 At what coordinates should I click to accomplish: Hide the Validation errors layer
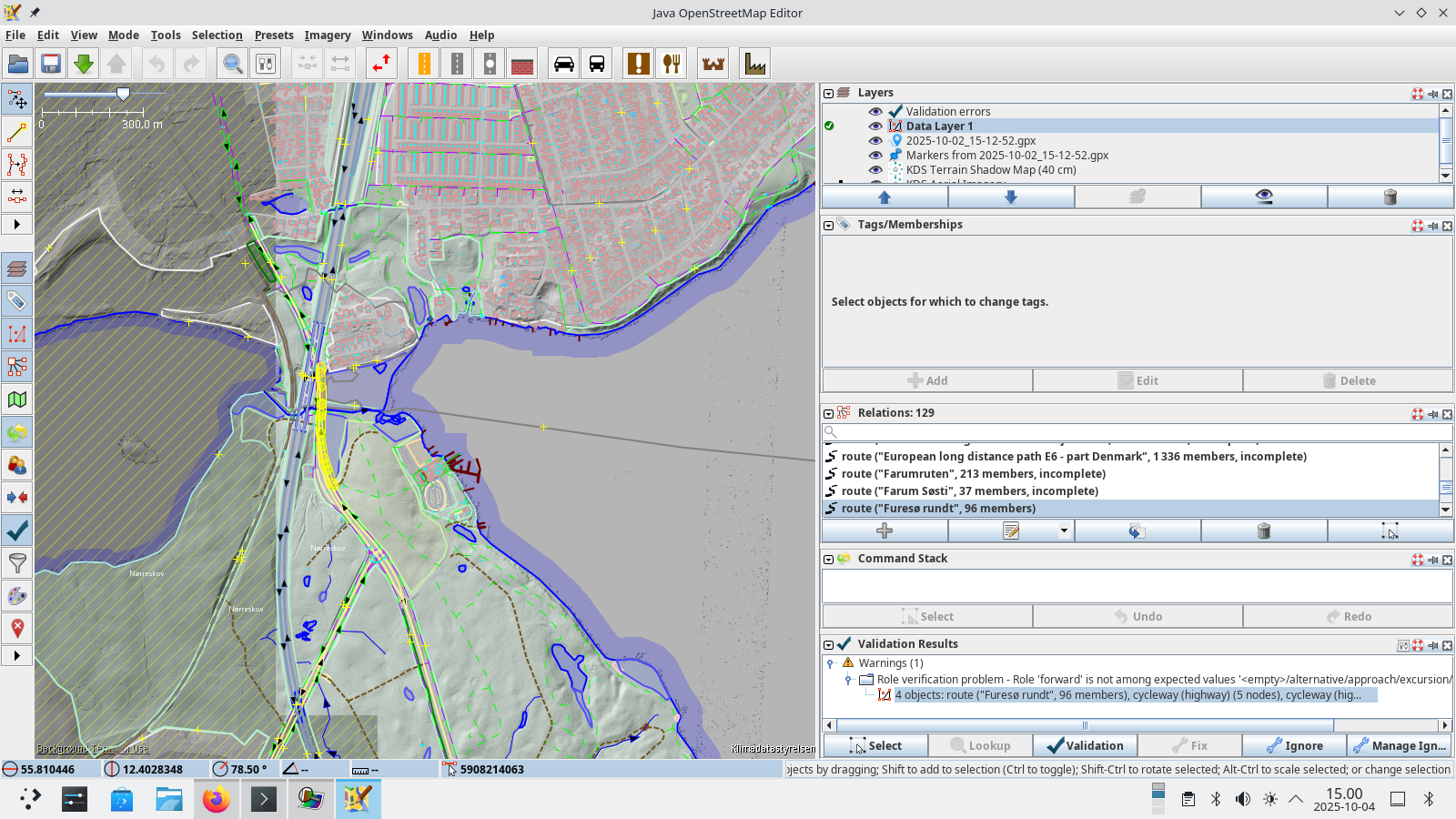[x=875, y=112]
